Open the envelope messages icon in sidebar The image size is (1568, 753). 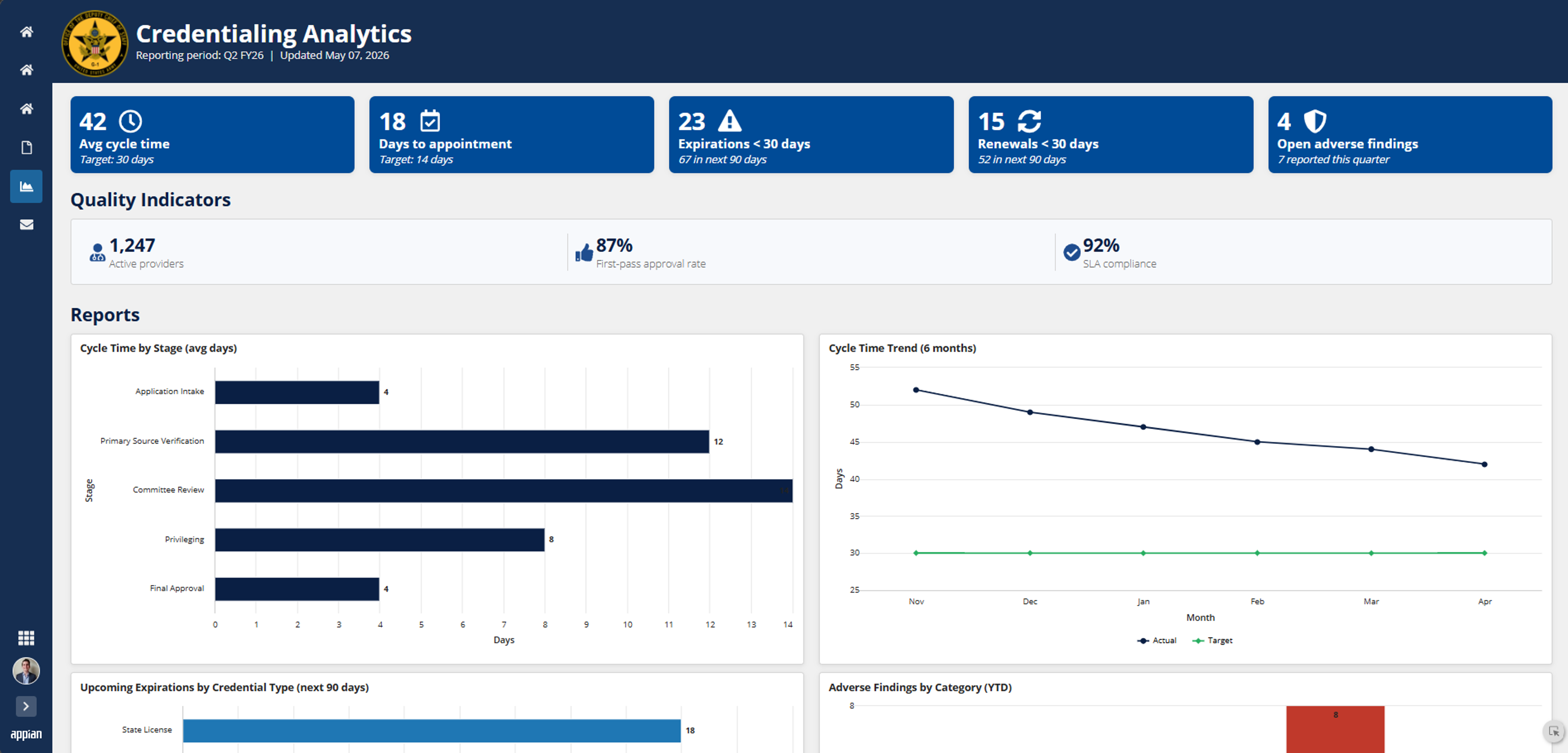26,224
